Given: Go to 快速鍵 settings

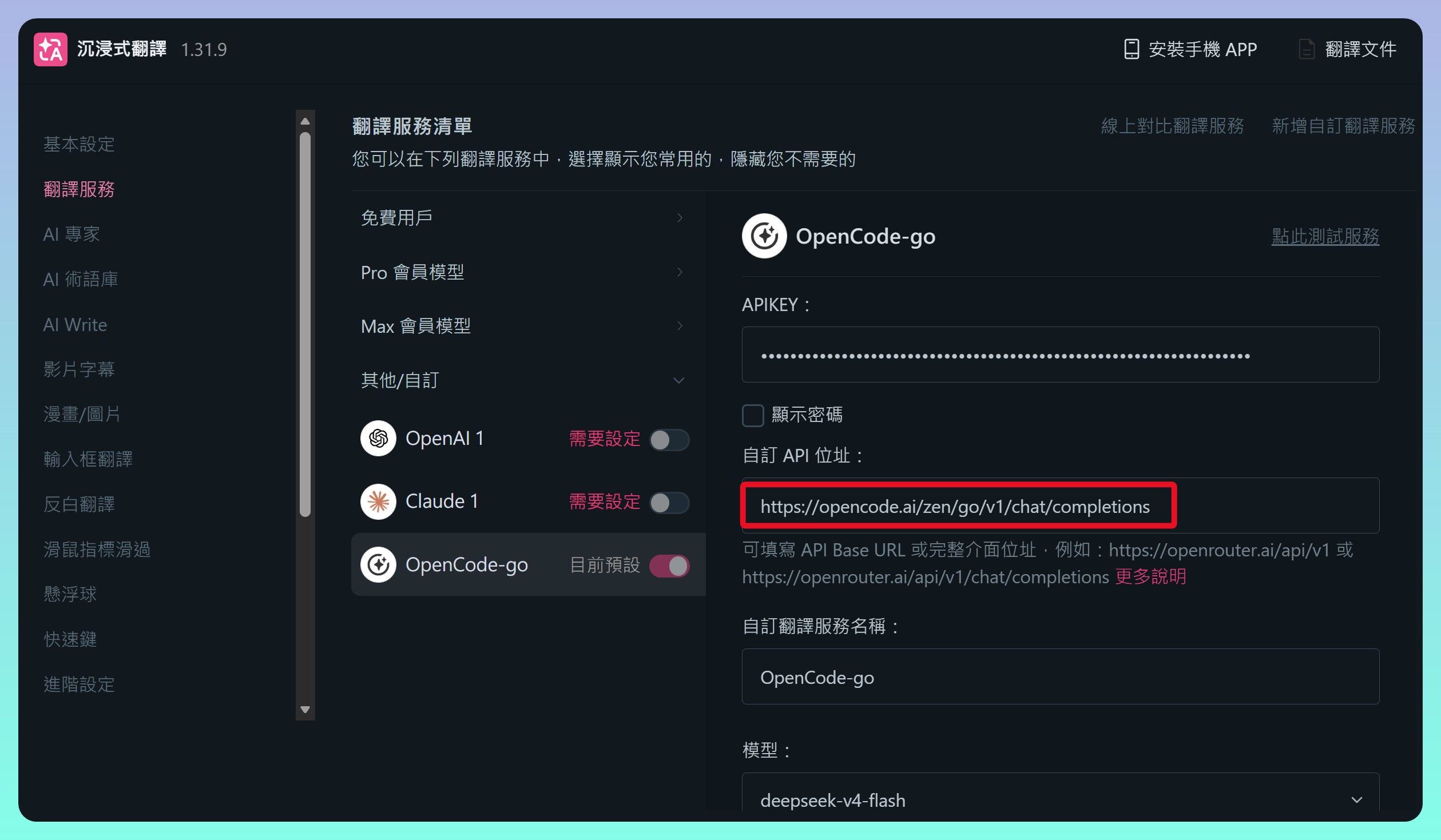Looking at the screenshot, I should (x=70, y=639).
